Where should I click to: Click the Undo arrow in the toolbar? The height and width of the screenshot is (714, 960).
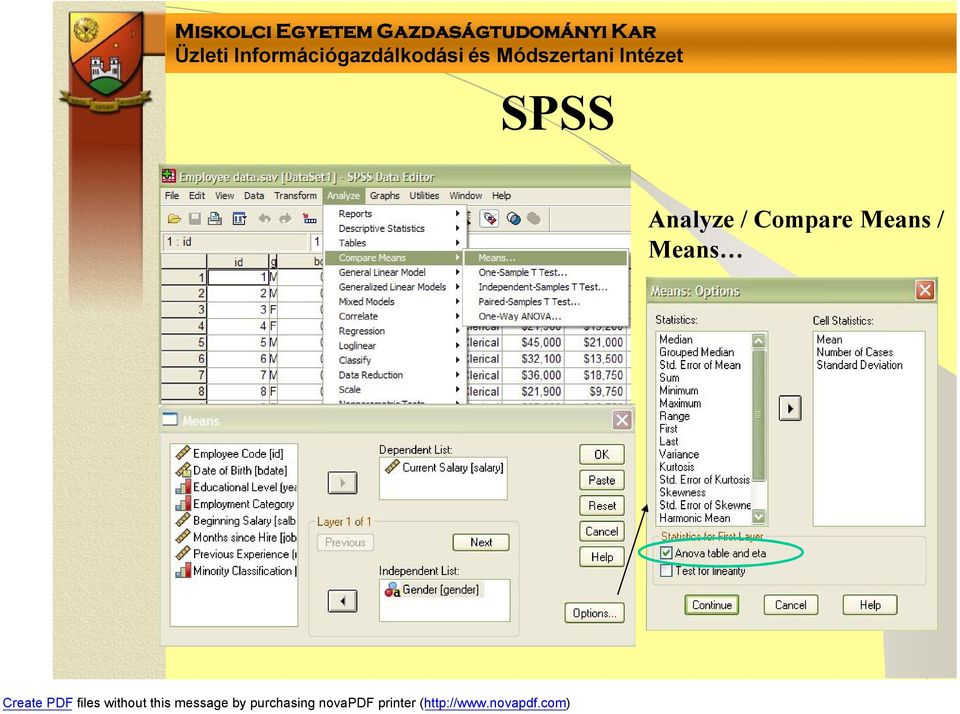[264, 219]
